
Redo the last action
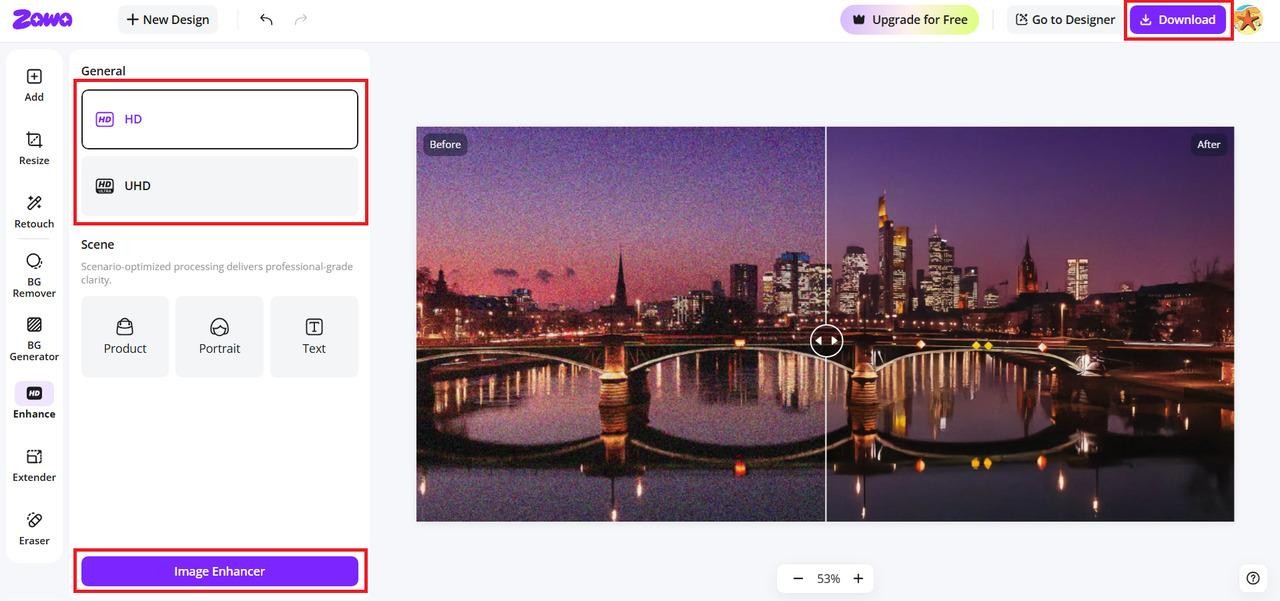[301, 19]
